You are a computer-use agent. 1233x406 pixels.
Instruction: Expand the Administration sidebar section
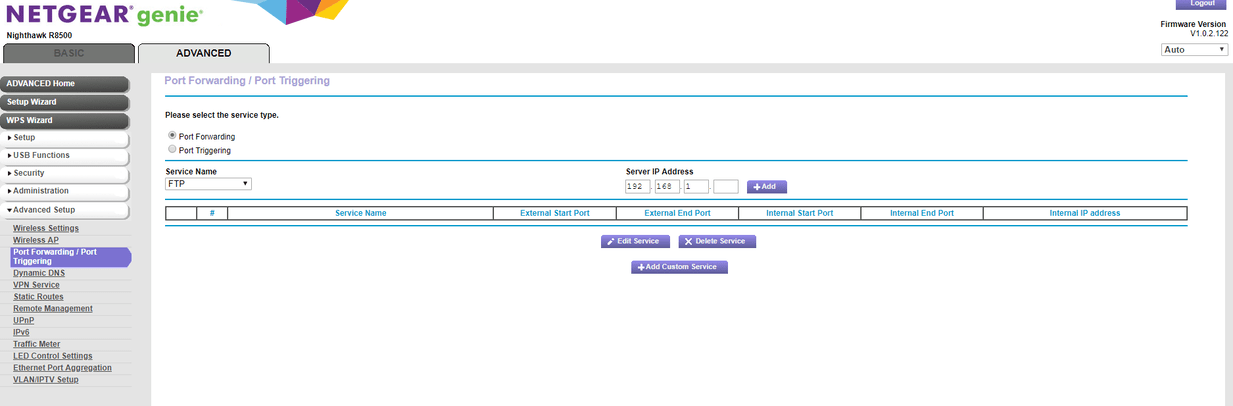pyautogui.click(x=64, y=191)
